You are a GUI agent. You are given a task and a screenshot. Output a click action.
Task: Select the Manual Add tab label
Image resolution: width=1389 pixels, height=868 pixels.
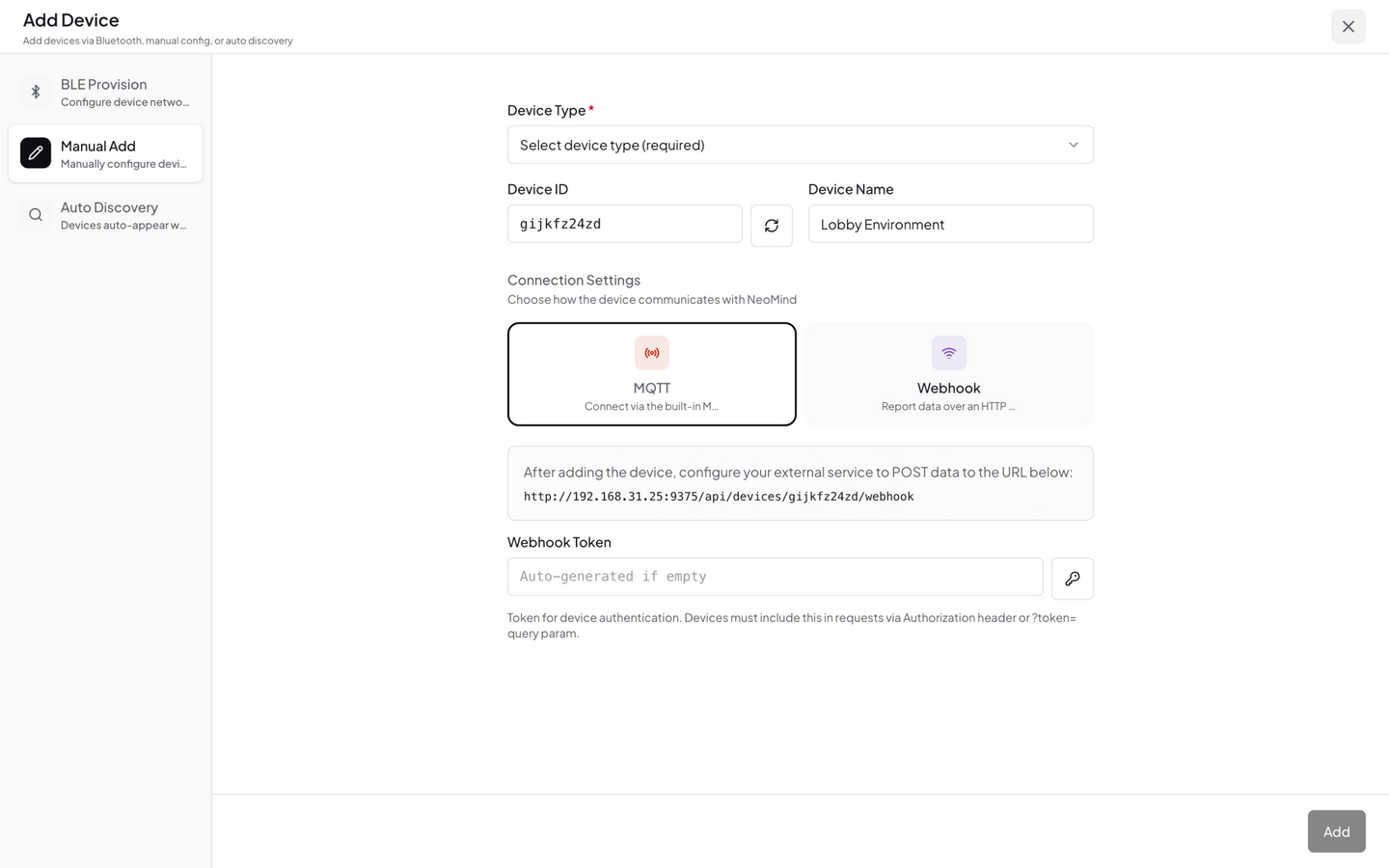(x=98, y=146)
